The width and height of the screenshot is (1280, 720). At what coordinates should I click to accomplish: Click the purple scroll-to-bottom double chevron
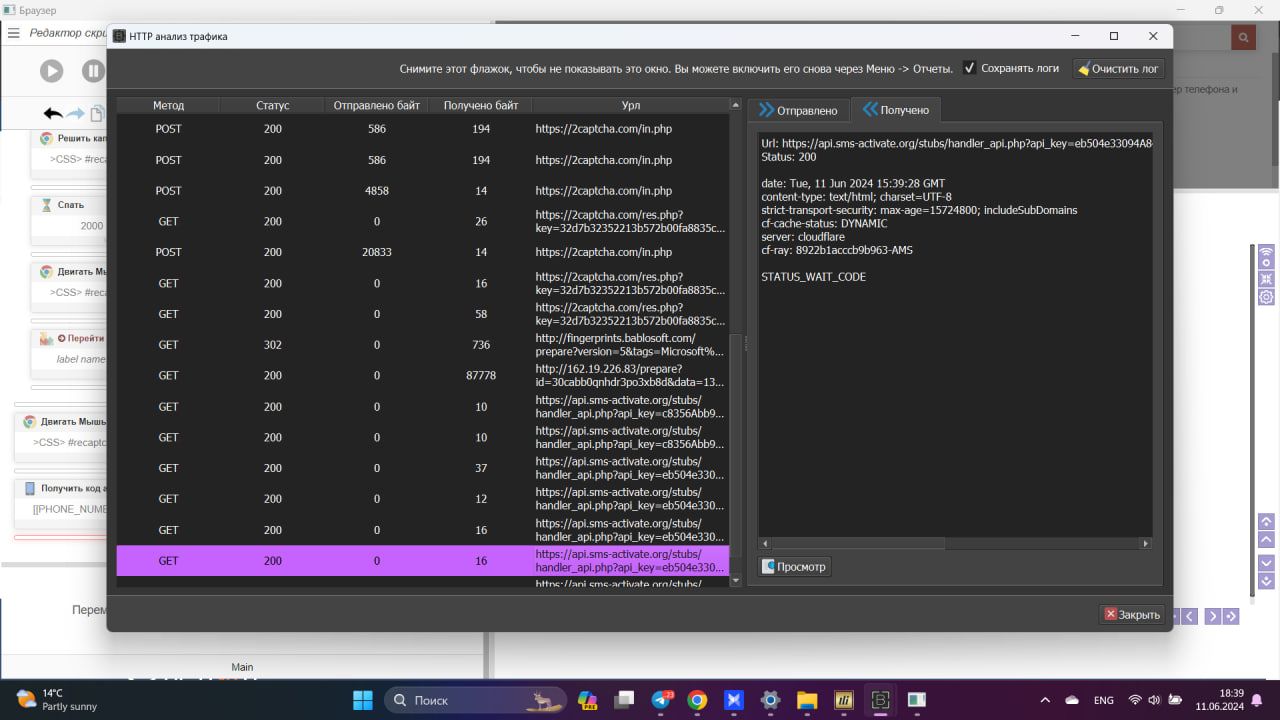1266,581
